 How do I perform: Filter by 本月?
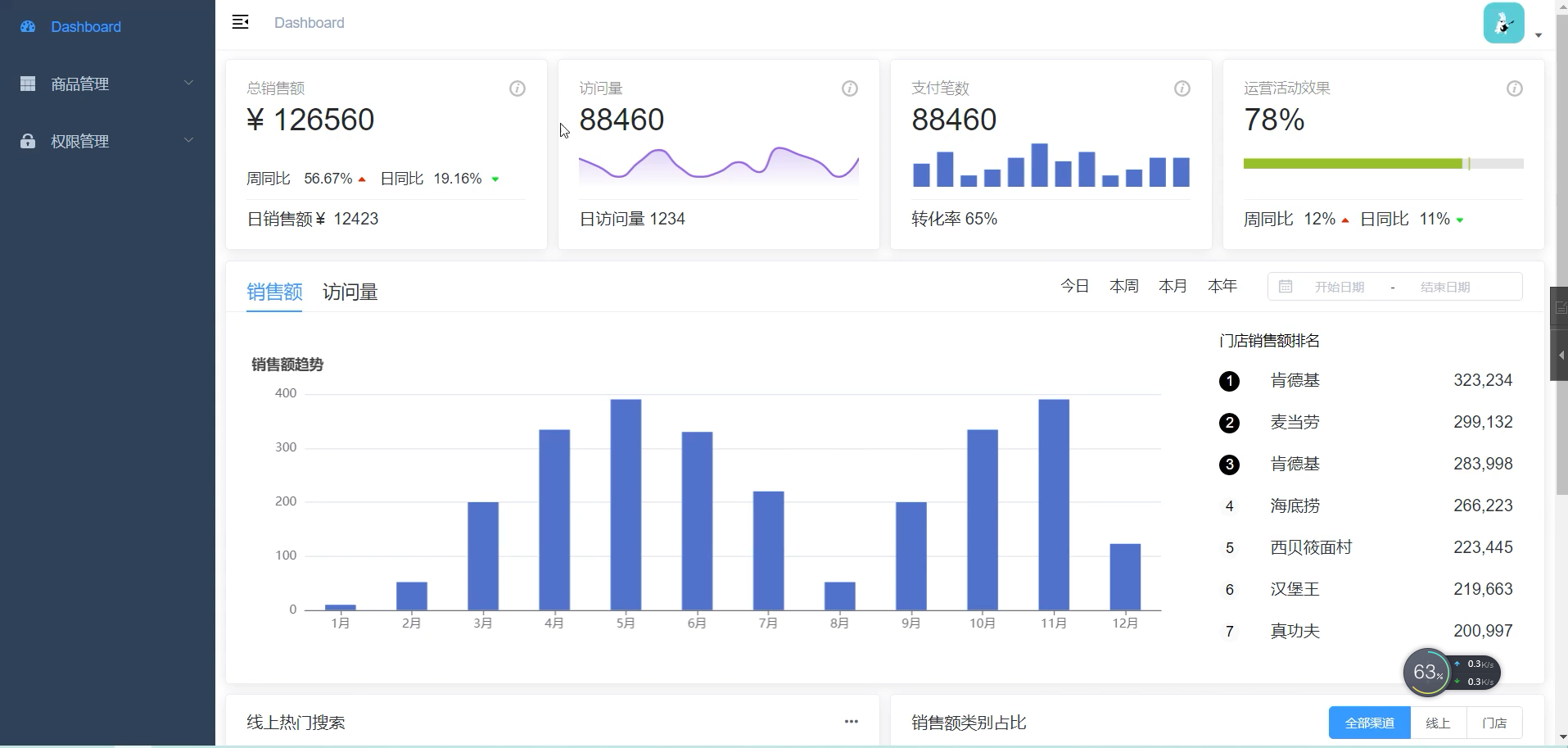tap(1173, 286)
